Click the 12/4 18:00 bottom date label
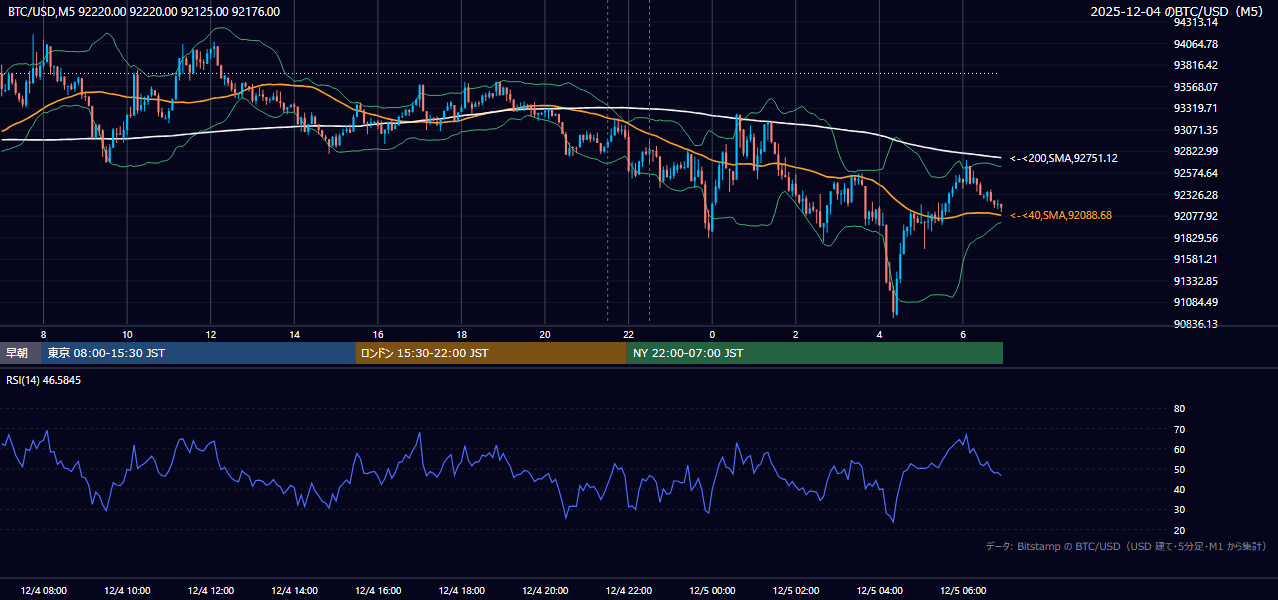 [461, 591]
